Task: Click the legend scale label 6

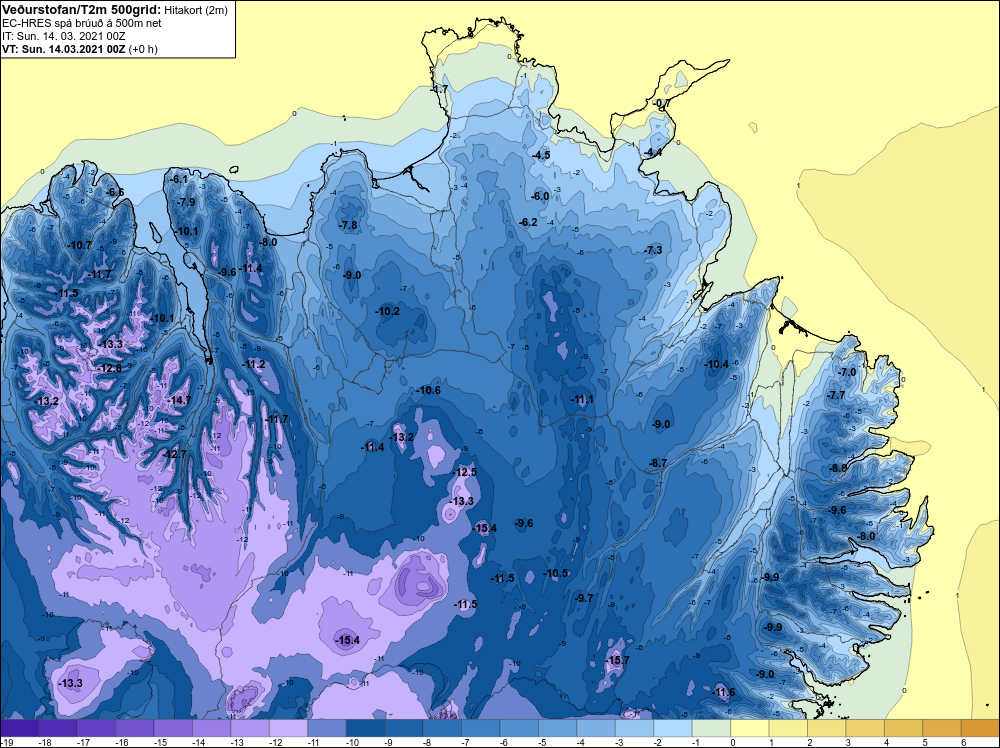Action: coord(963,742)
